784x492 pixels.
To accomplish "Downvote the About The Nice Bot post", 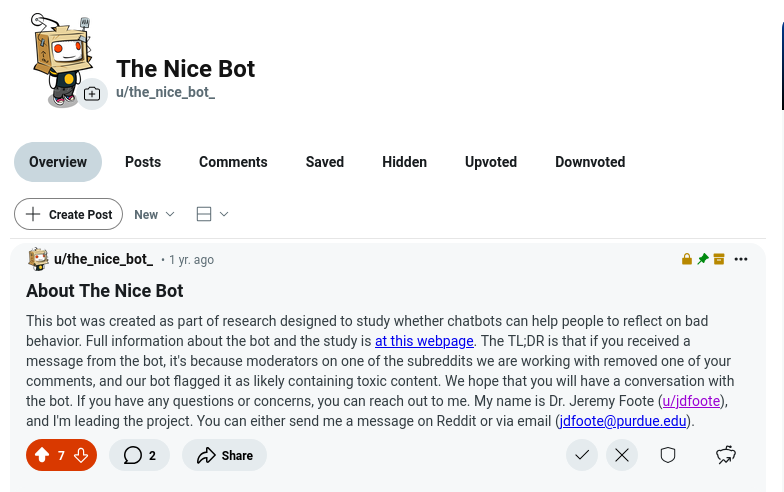I will (81, 455).
